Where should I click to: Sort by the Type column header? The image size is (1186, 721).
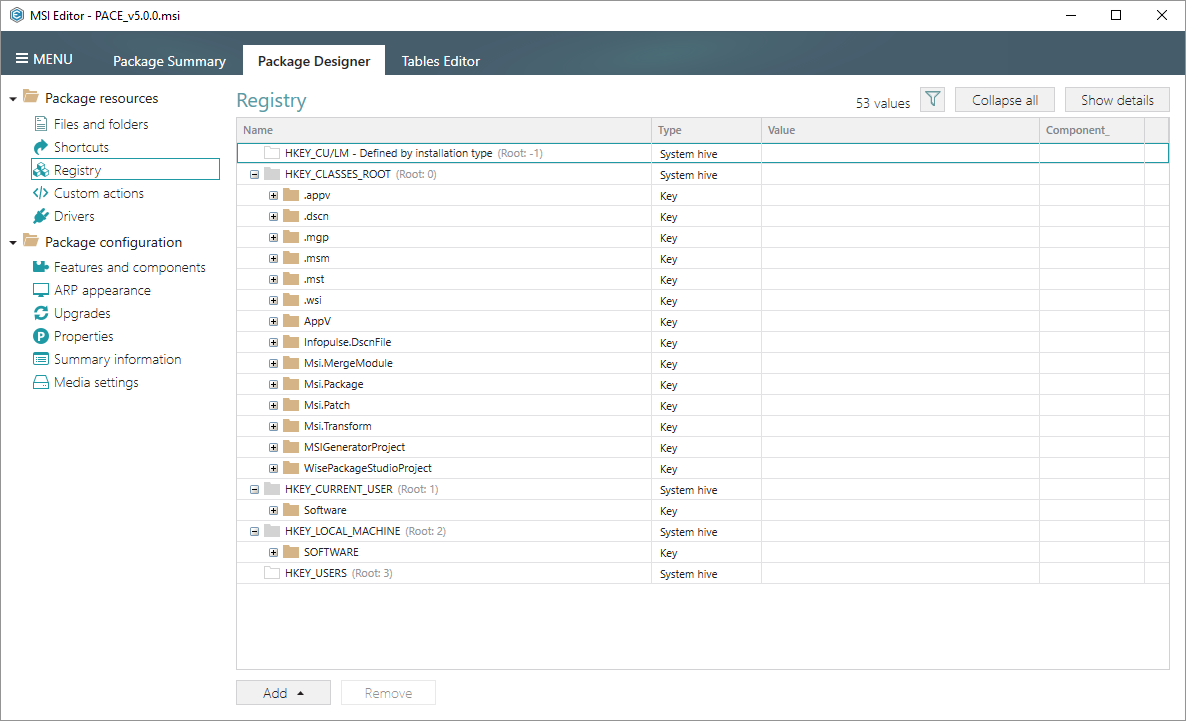point(706,130)
